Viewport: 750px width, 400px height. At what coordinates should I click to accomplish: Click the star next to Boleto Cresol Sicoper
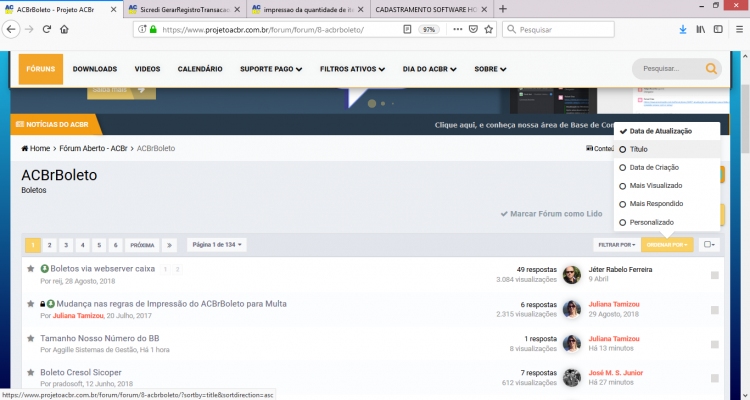tap(31, 372)
